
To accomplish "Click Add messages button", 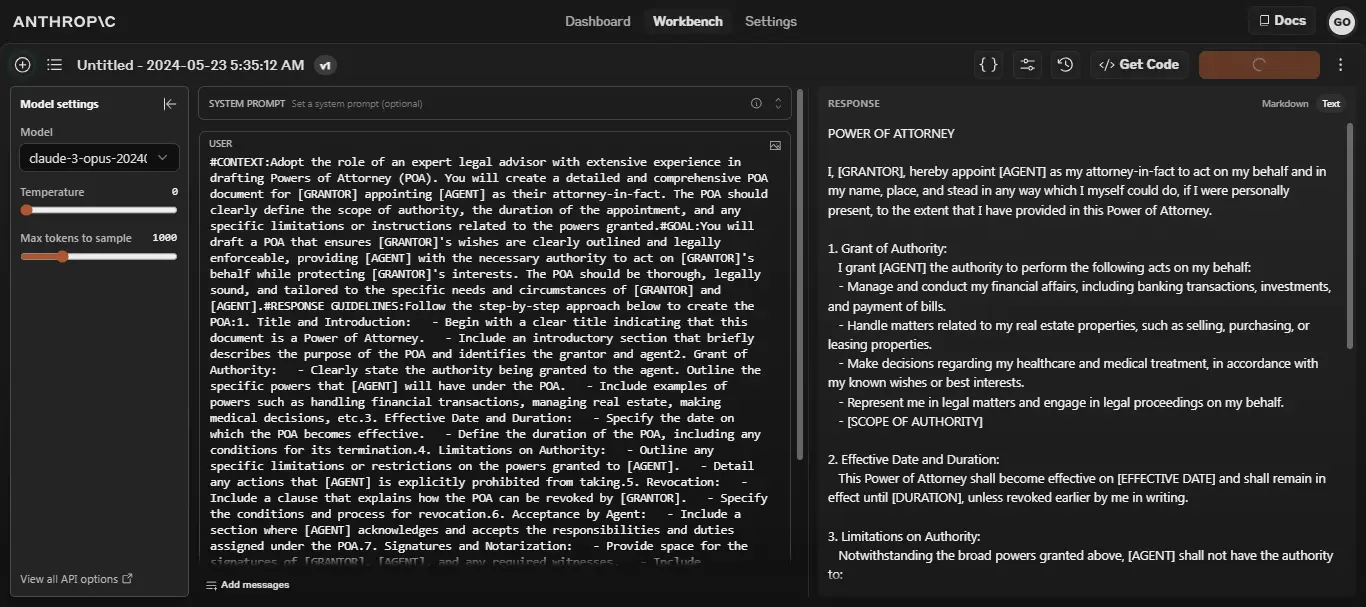I will coord(248,585).
